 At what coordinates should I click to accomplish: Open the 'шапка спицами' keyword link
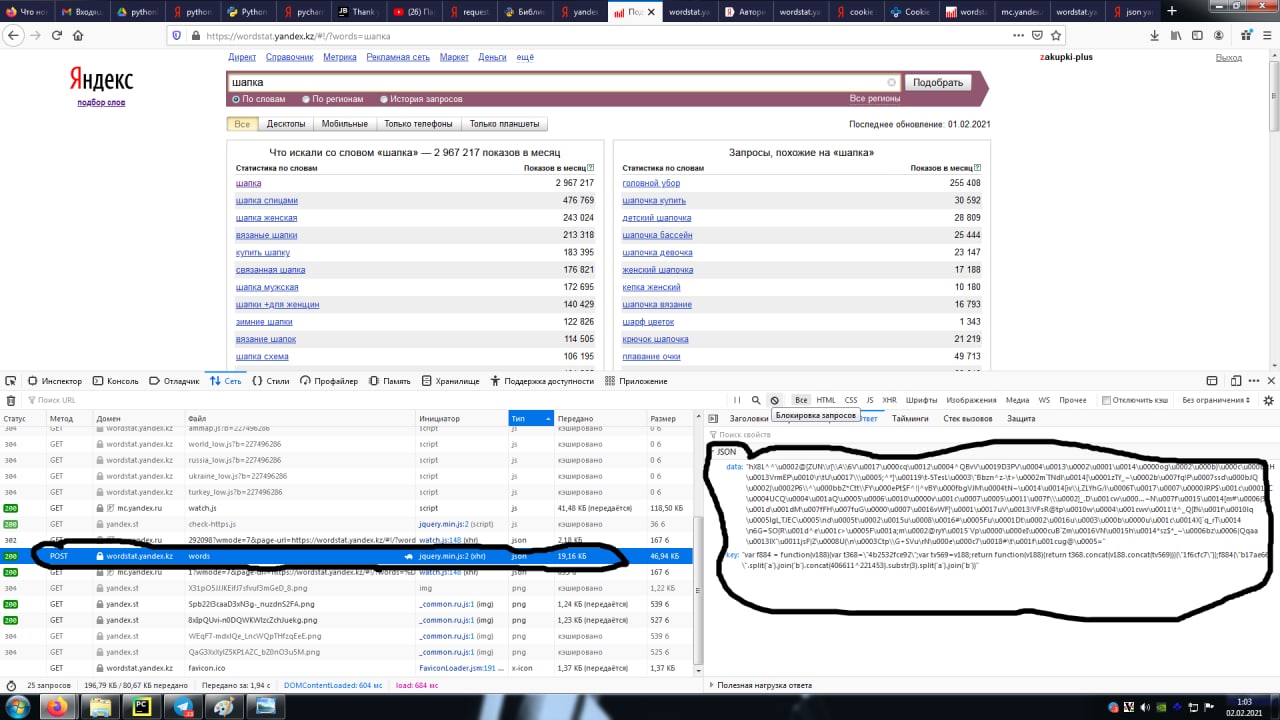click(266, 200)
